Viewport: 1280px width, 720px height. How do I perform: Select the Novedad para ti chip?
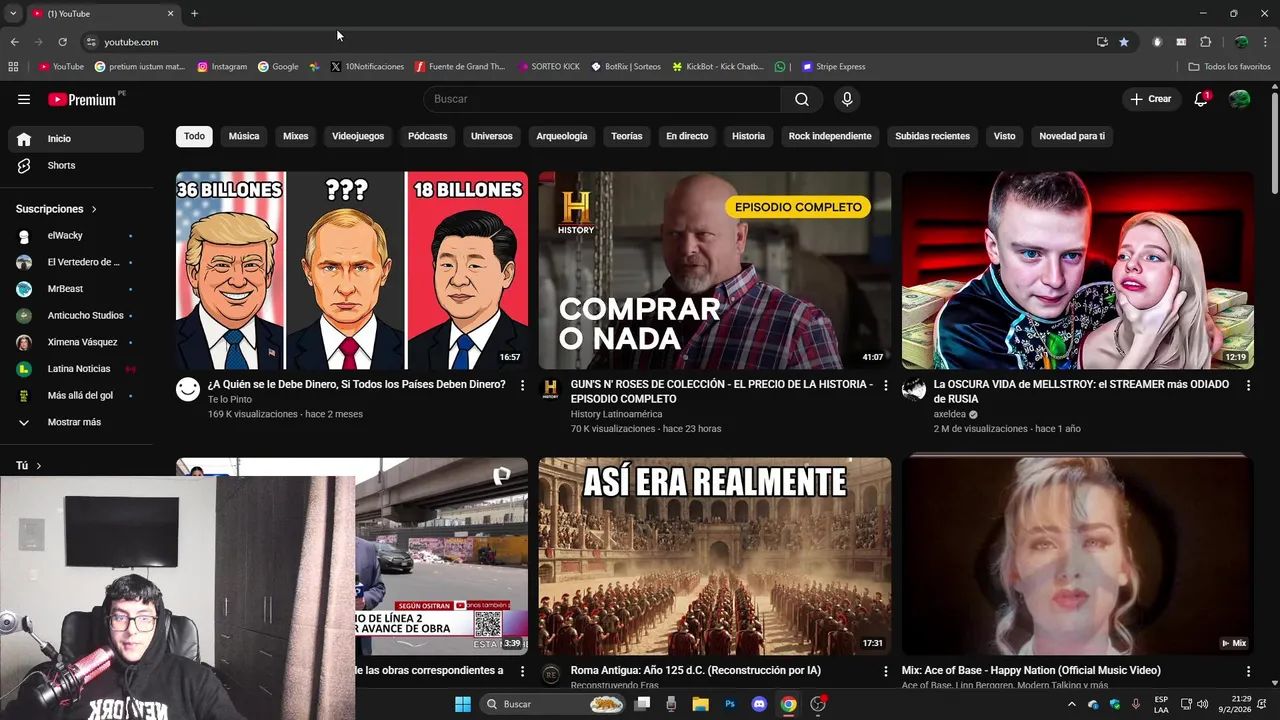(1072, 136)
